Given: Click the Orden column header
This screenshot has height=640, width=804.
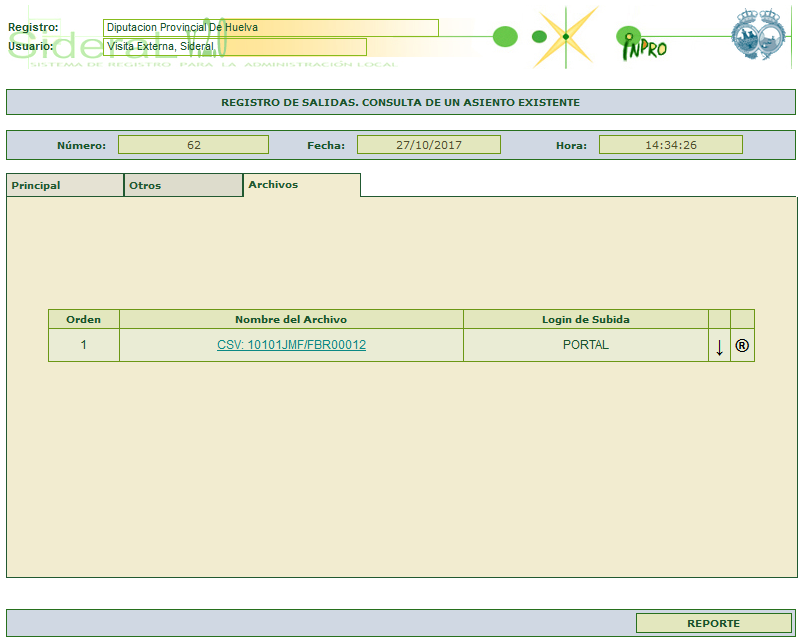Looking at the screenshot, I should [x=84, y=319].
